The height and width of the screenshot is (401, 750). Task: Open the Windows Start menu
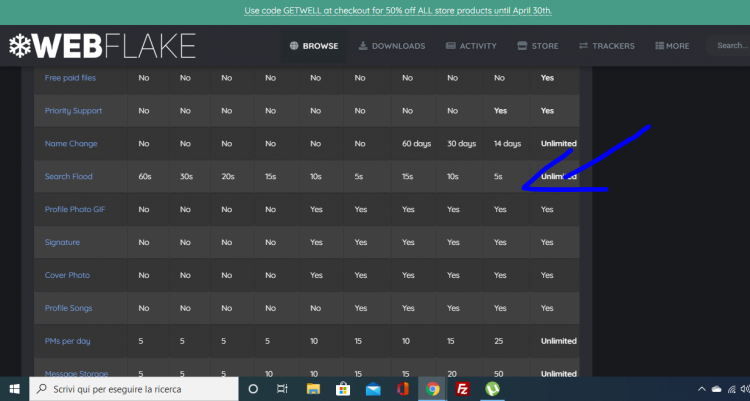click(14, 388)
